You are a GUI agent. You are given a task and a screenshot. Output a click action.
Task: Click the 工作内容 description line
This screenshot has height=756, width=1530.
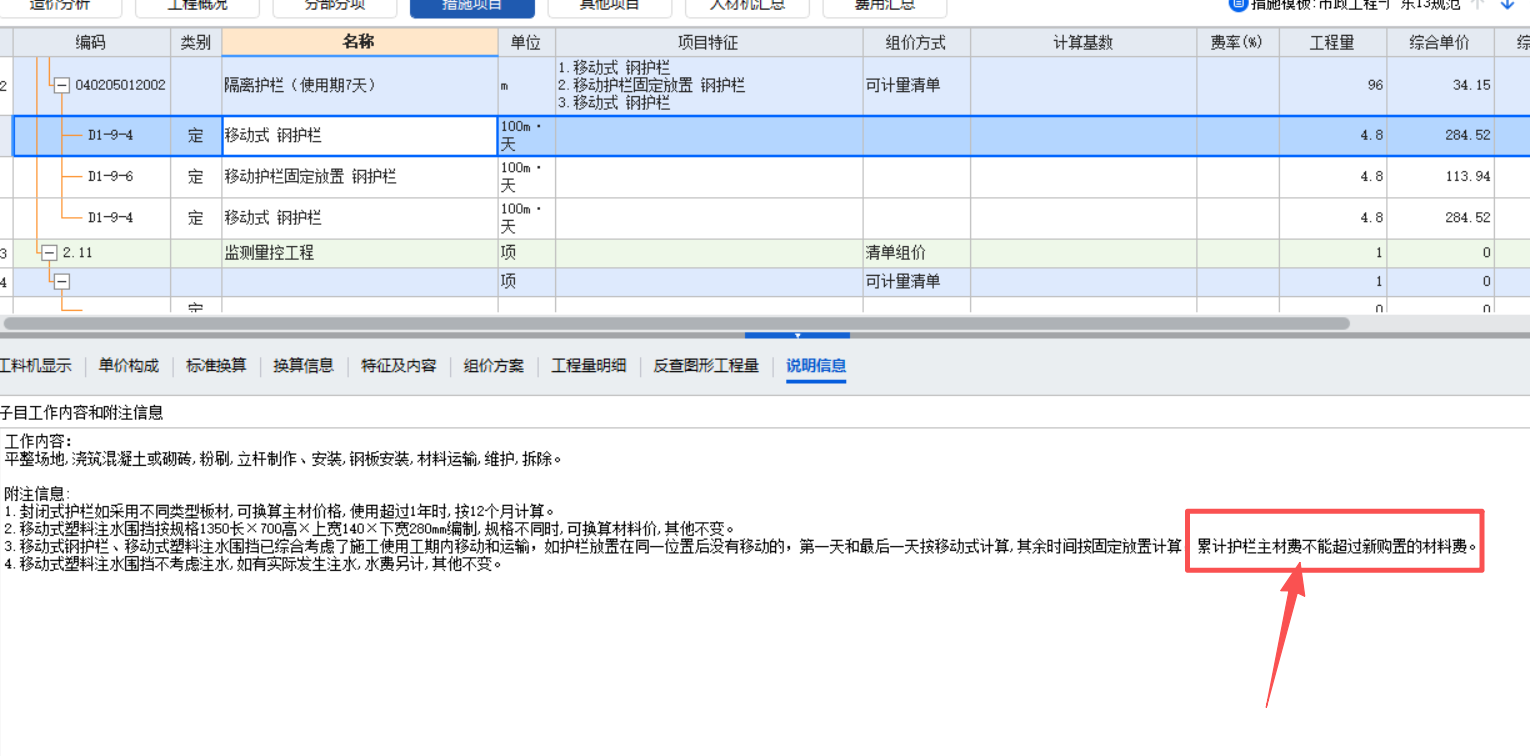point(283,460)
